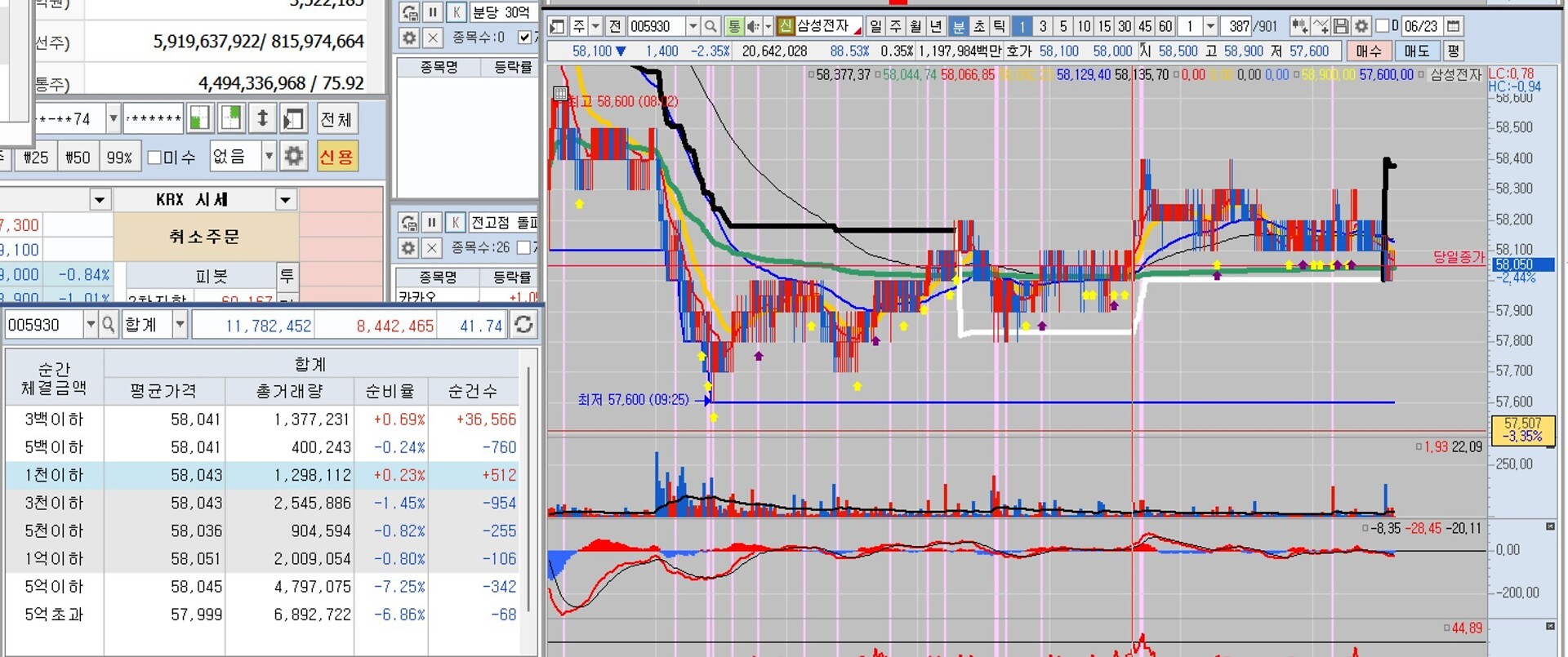Click the refresh icon beside 41.74

tap(523, 325)
